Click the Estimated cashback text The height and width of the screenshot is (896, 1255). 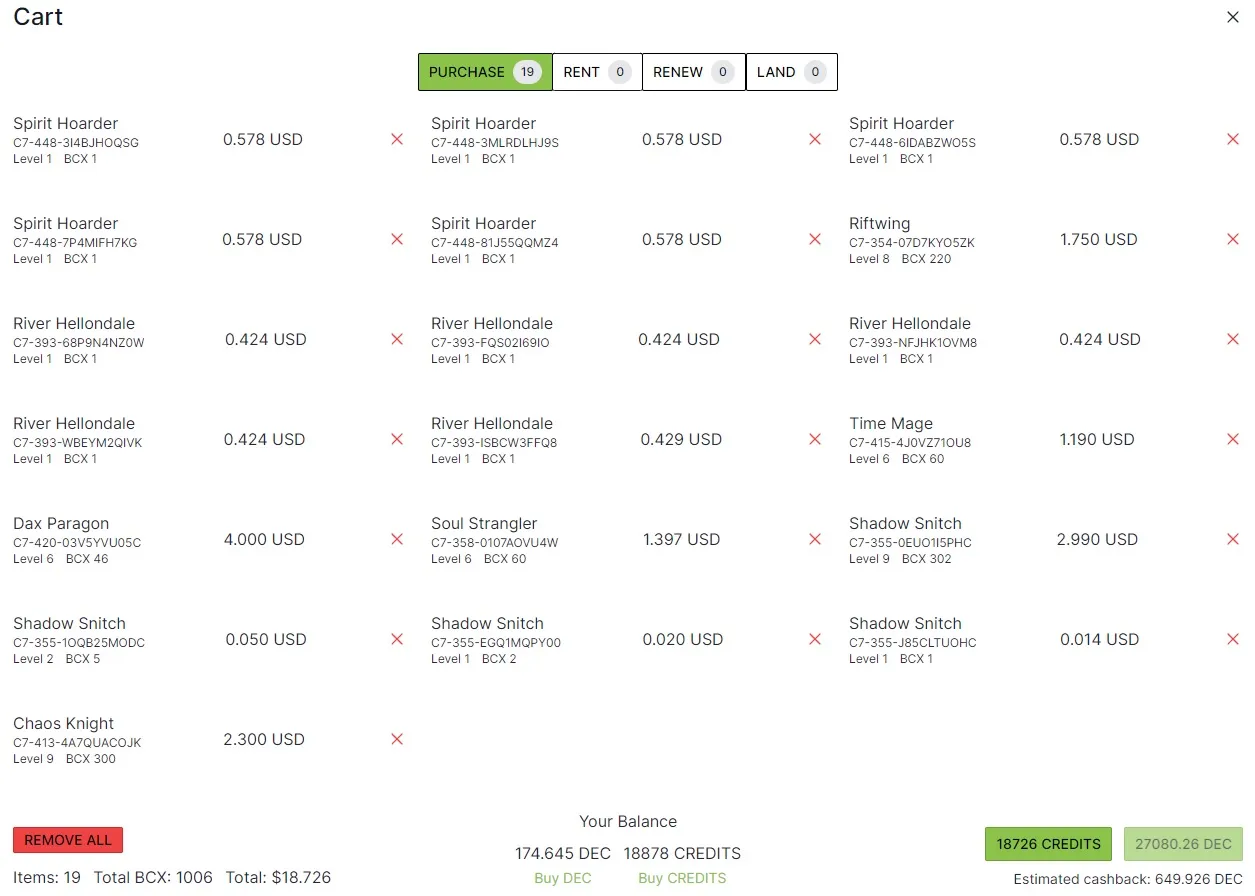click(1128, 879)
